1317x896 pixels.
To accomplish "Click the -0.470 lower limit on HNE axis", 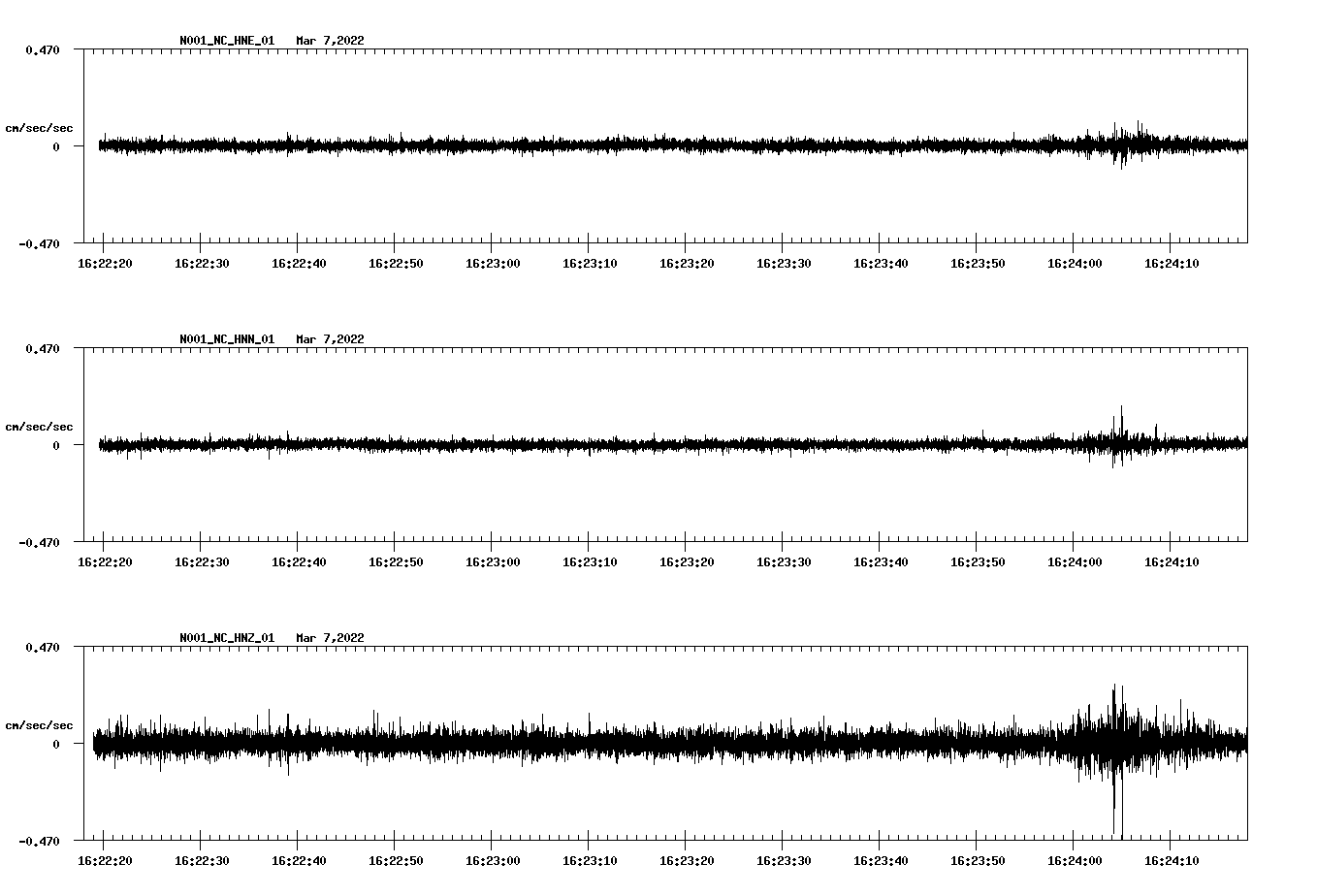I will coord(39,243).
